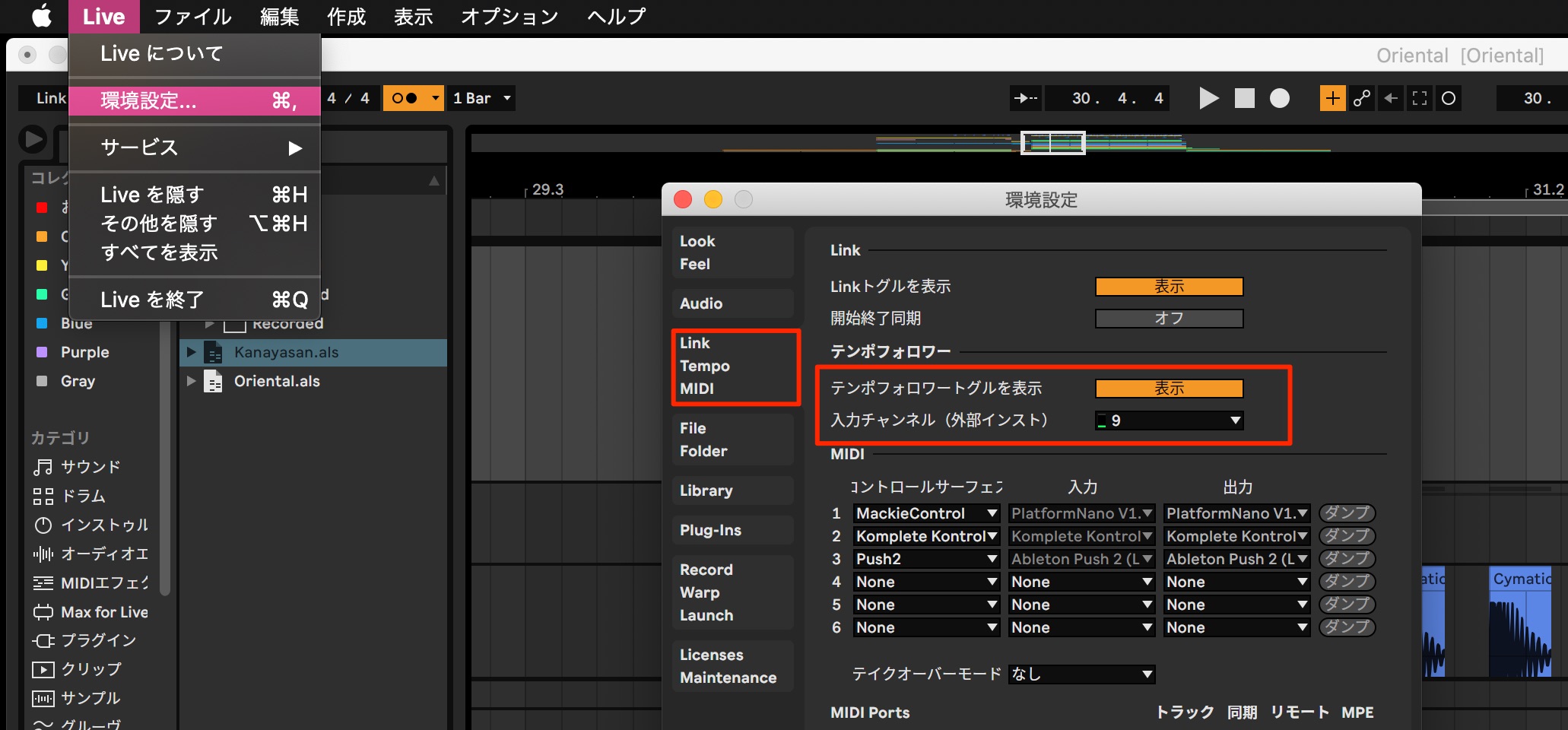Click the ダンプ button for row 3
The width and height of the screenshot is (1568, 730).
(x=1347, y=559)
